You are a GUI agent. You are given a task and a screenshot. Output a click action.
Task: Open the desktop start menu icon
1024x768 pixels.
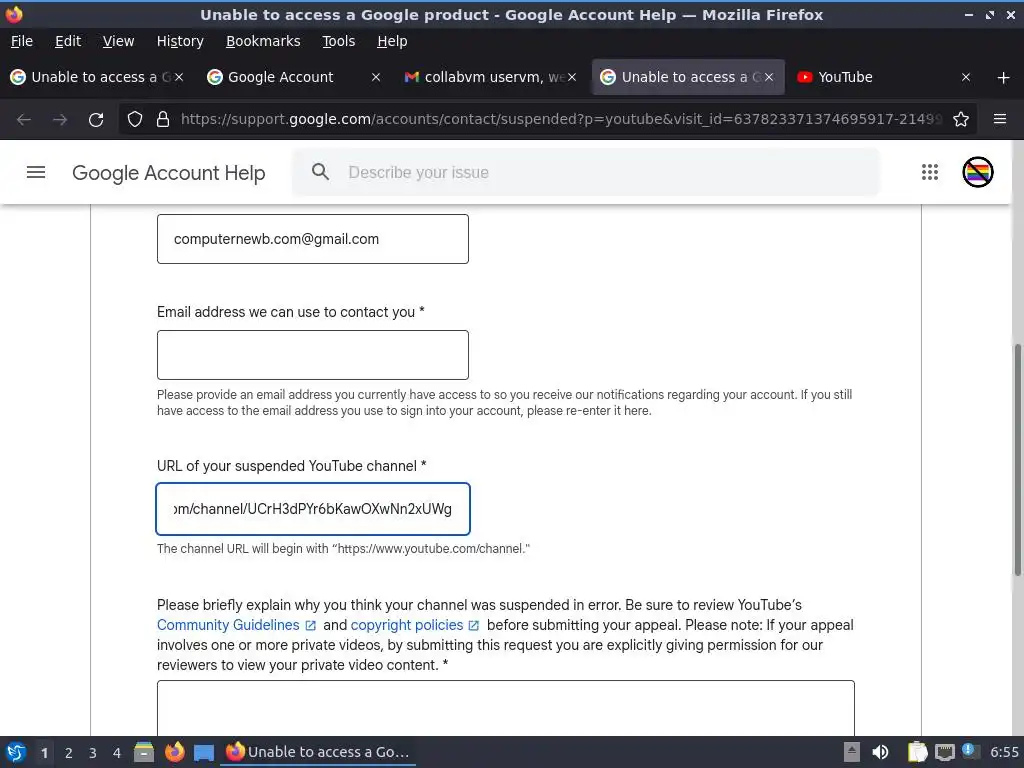tap(16, 752)
